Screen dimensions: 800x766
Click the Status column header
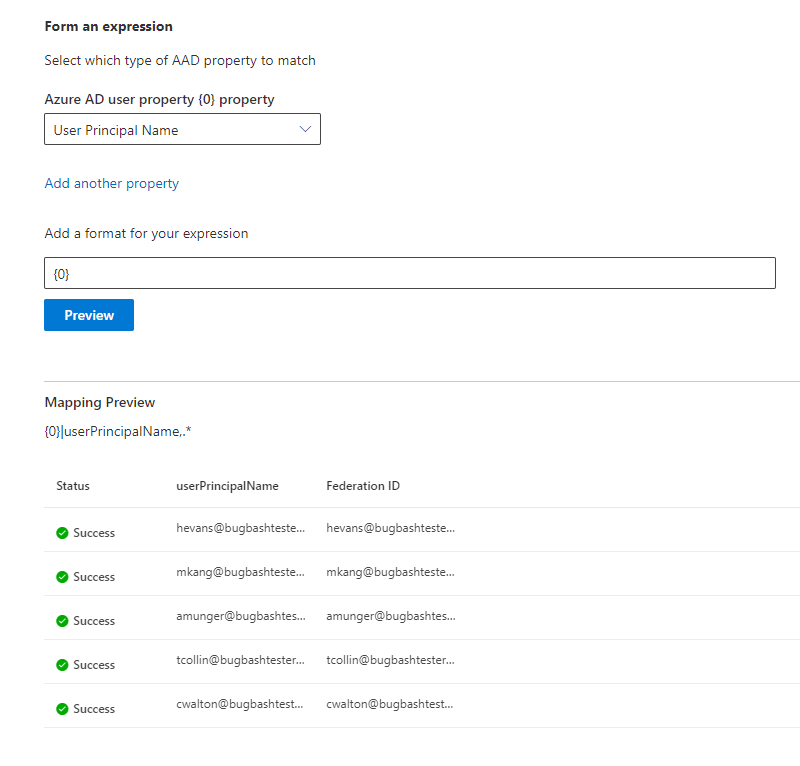point(73,486)
